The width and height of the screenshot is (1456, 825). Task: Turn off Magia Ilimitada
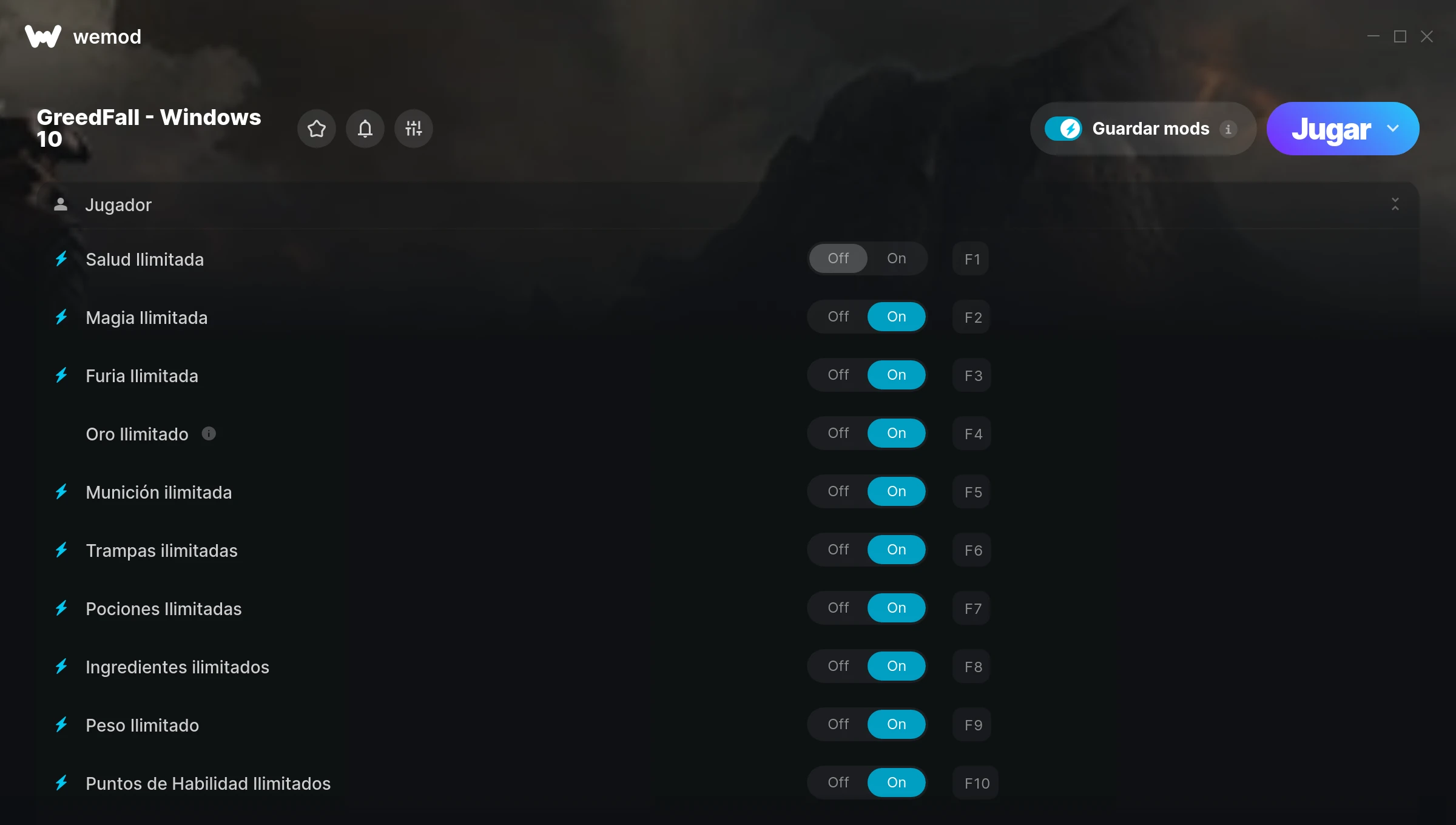[838, 317]
